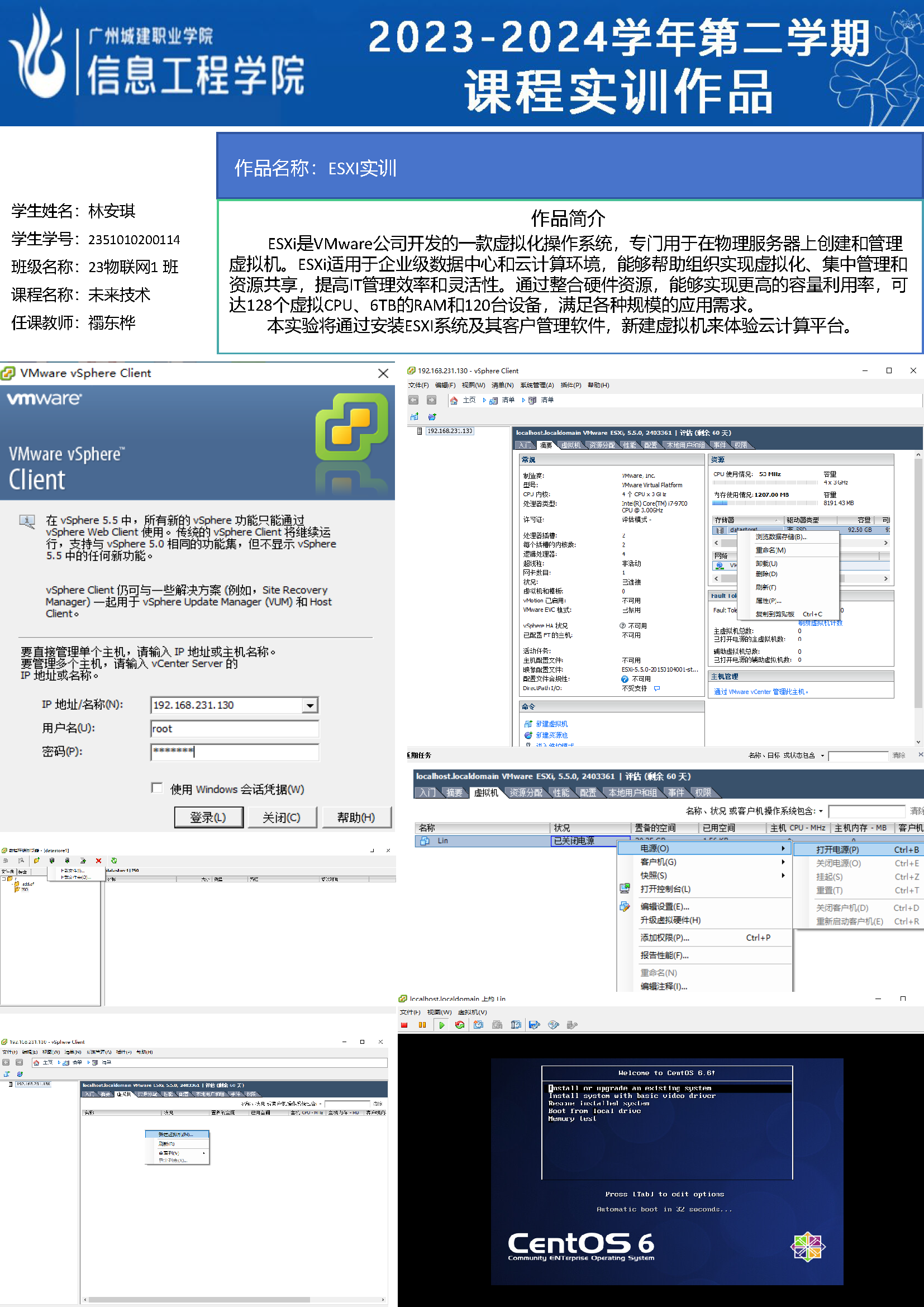Click the red power-off icon in VM console
Image resolution: width=924 pixels, height=1307 pixels.
(404, 1025)
